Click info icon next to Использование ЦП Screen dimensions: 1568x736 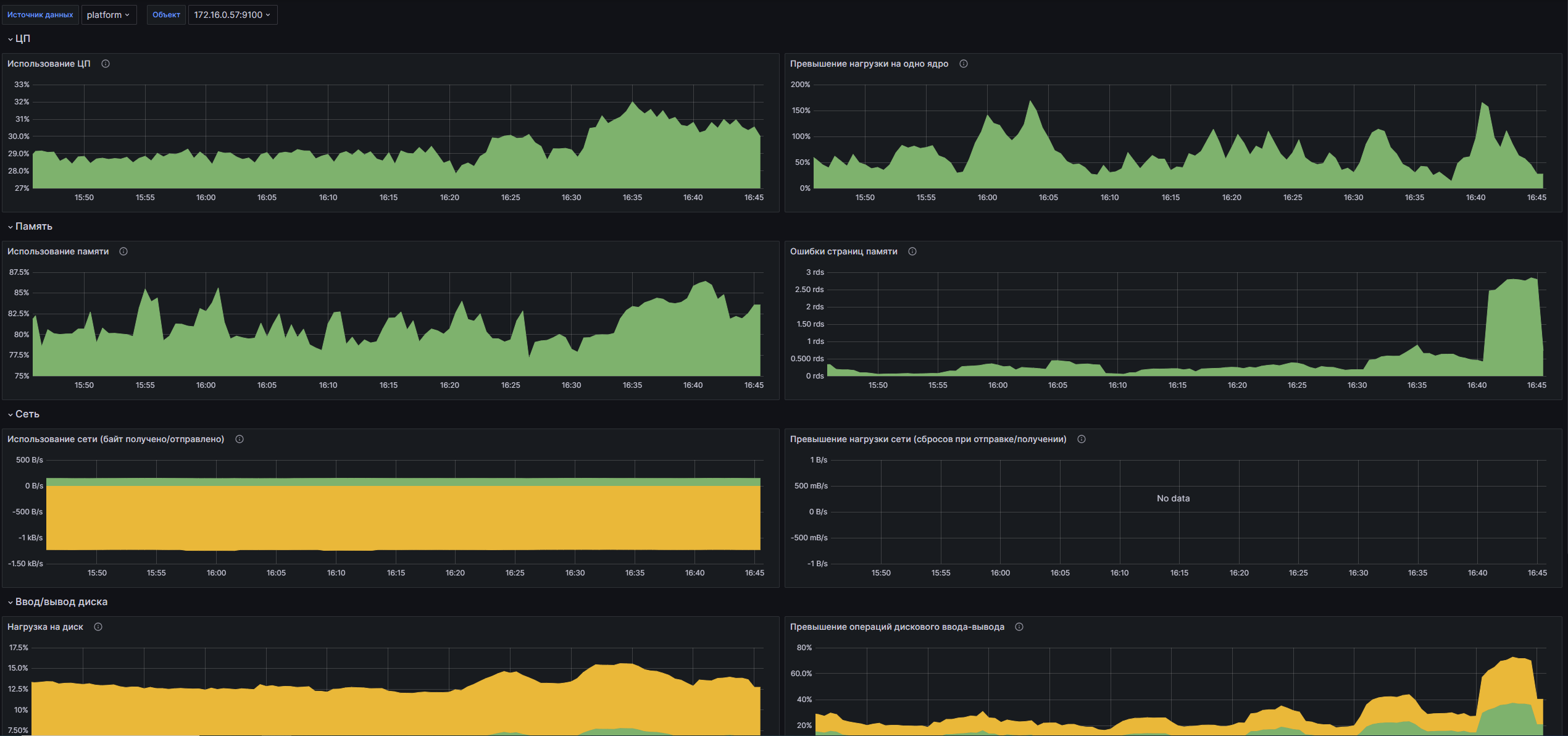coord(106,64)
